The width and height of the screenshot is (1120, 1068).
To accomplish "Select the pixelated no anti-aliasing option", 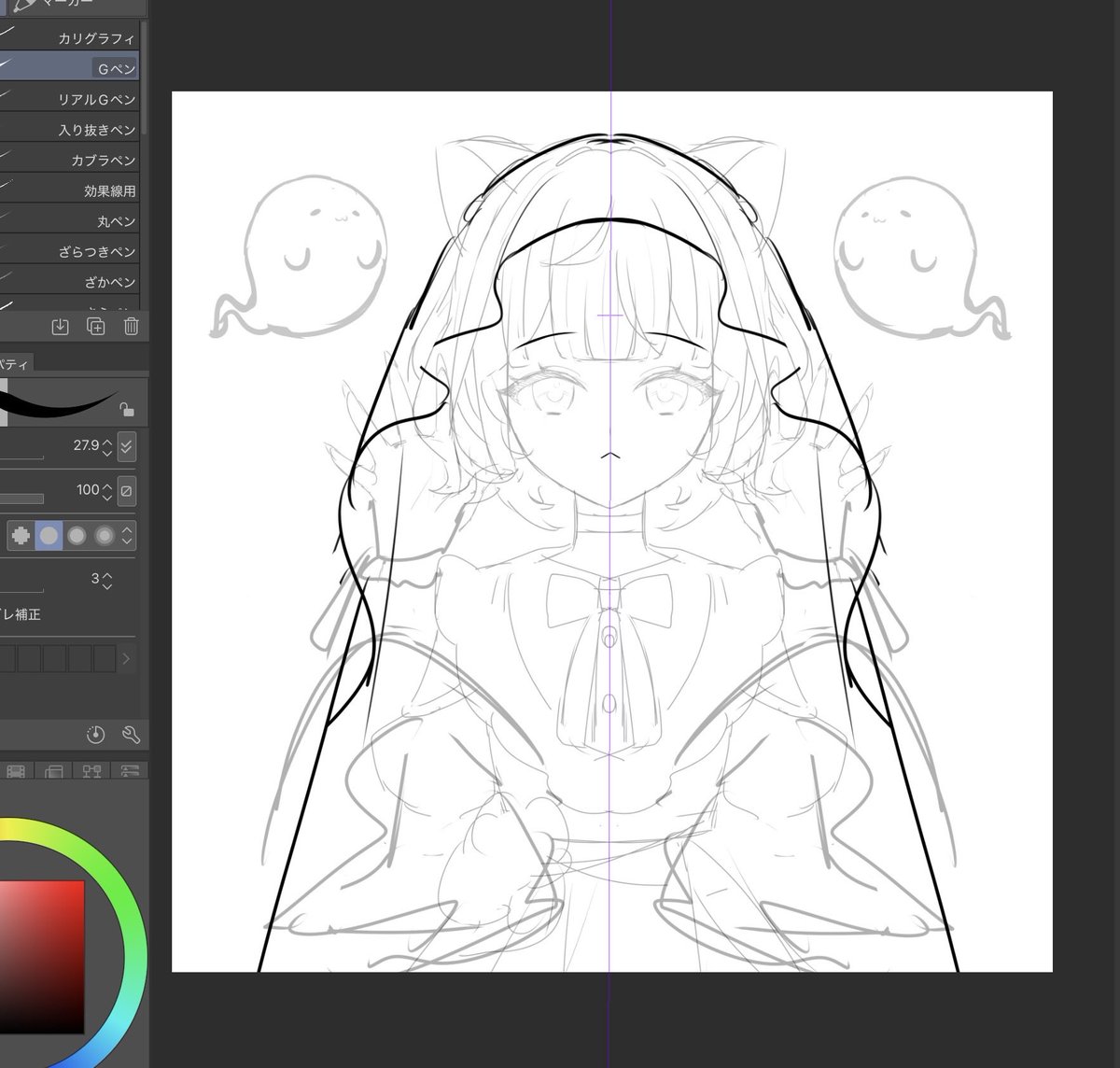I will tap(21, 535).
